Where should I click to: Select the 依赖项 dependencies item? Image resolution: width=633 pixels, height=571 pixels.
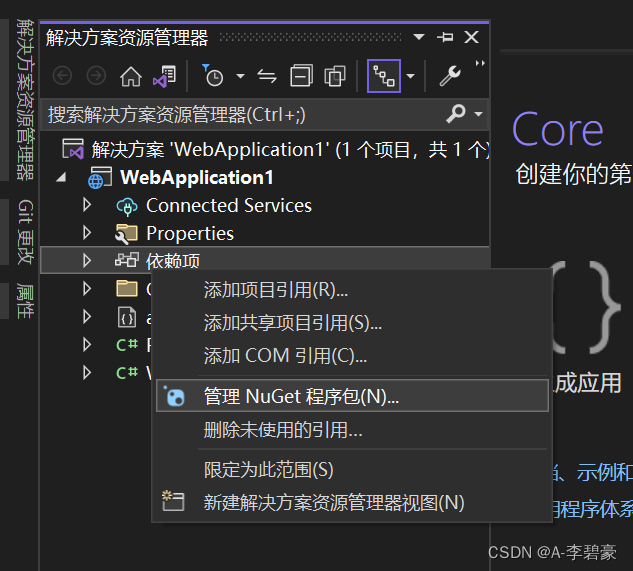(173, 261)
